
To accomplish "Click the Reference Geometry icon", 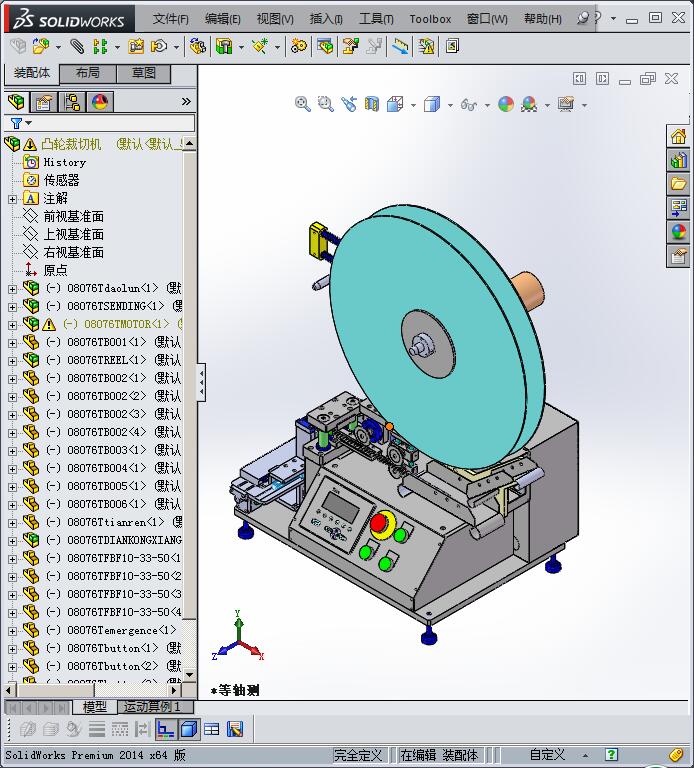I will [x=260, y=47].
